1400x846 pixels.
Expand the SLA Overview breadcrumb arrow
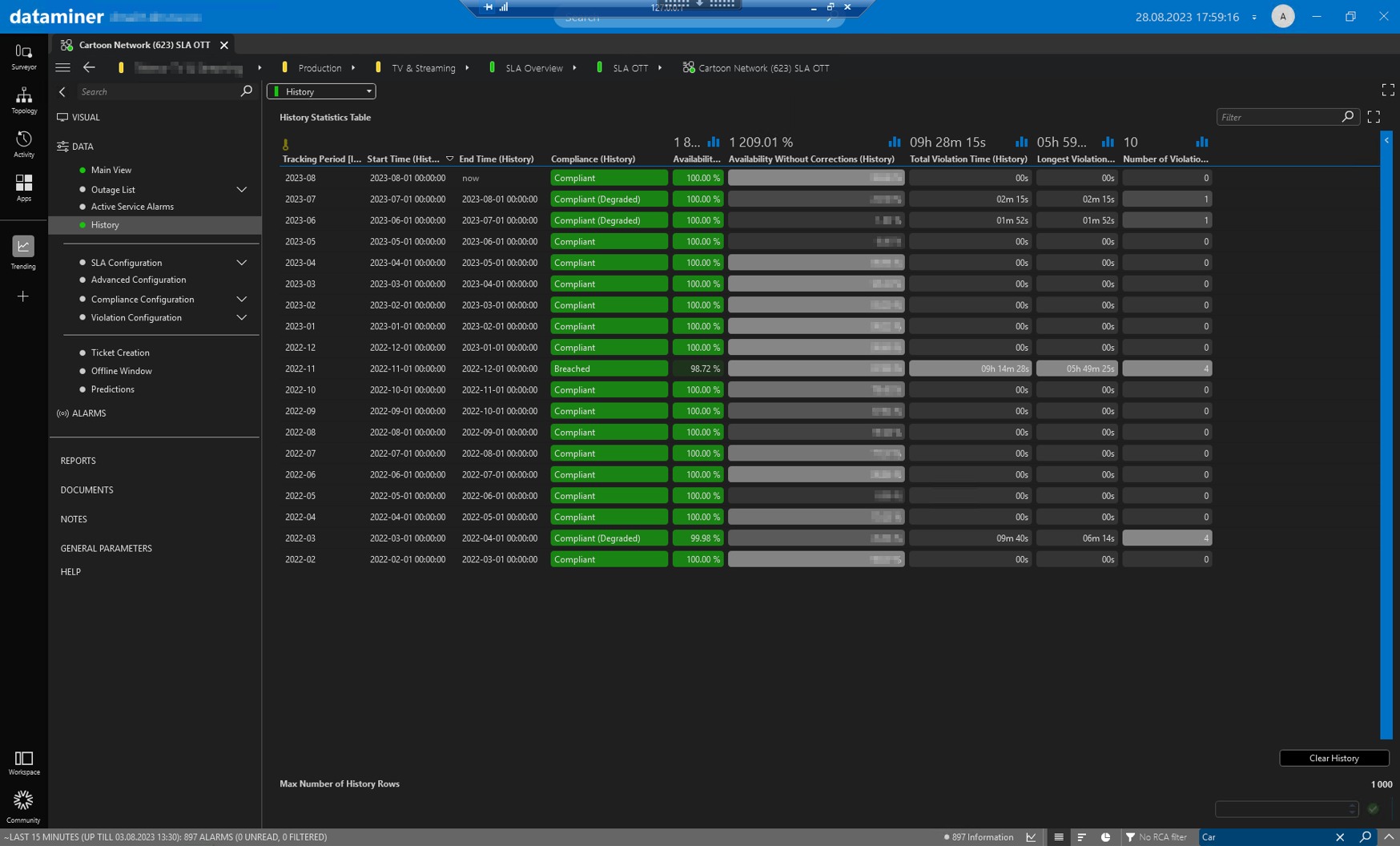(x=574, y=68)
